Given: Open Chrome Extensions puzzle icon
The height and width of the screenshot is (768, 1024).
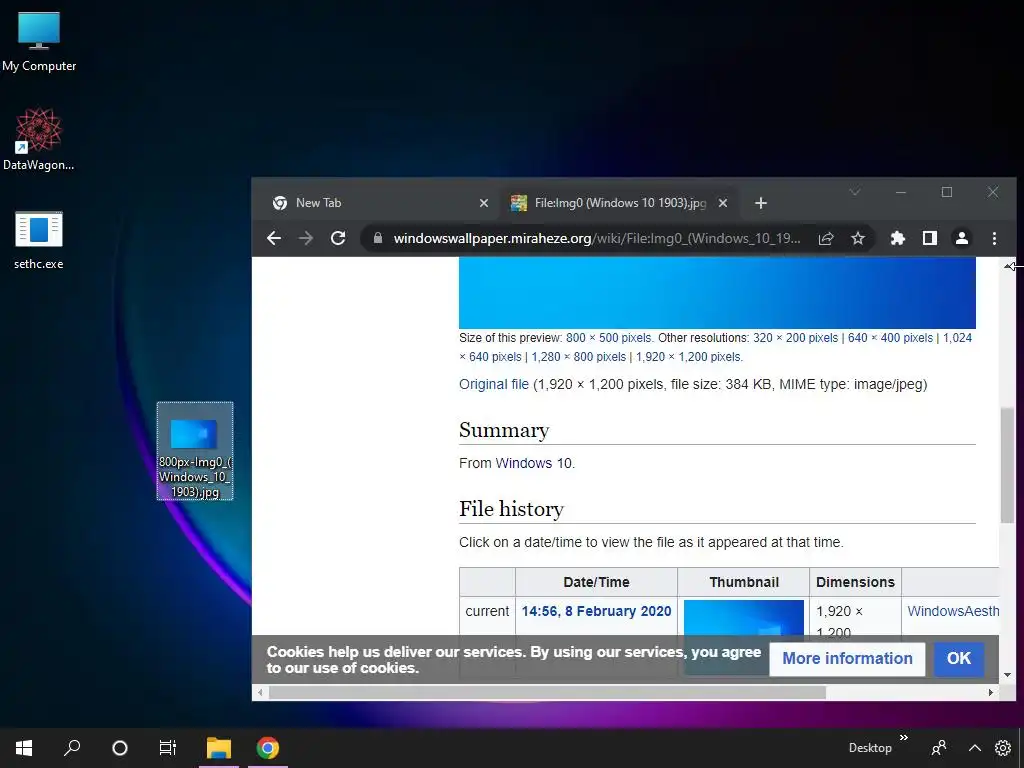Looking at the screenshot, I should 897,238.
